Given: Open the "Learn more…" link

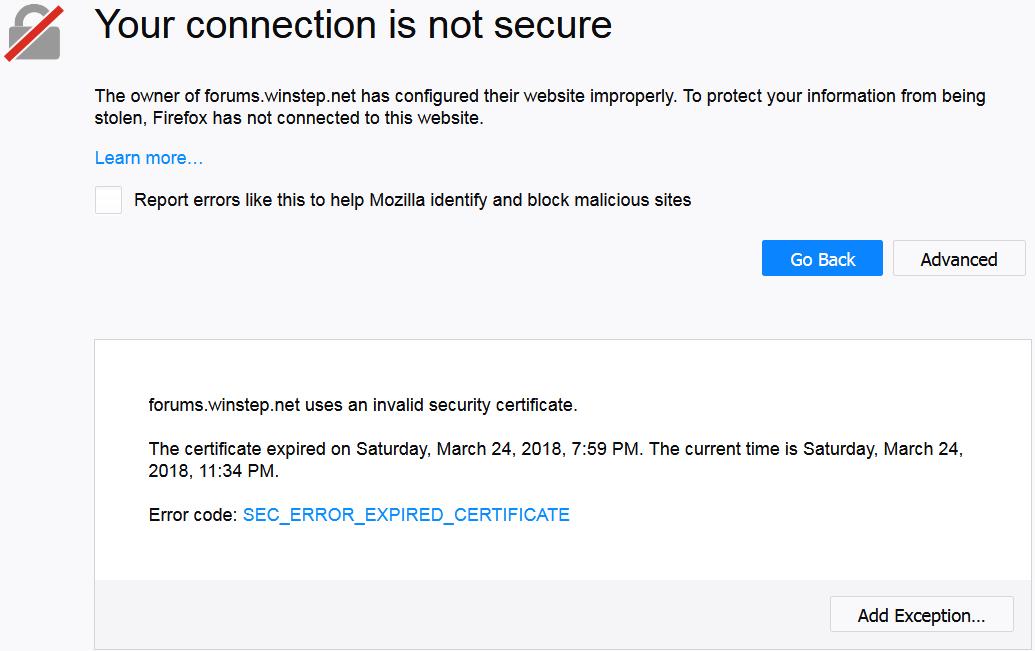Looking at the screenshot, I should coord(148,158).
